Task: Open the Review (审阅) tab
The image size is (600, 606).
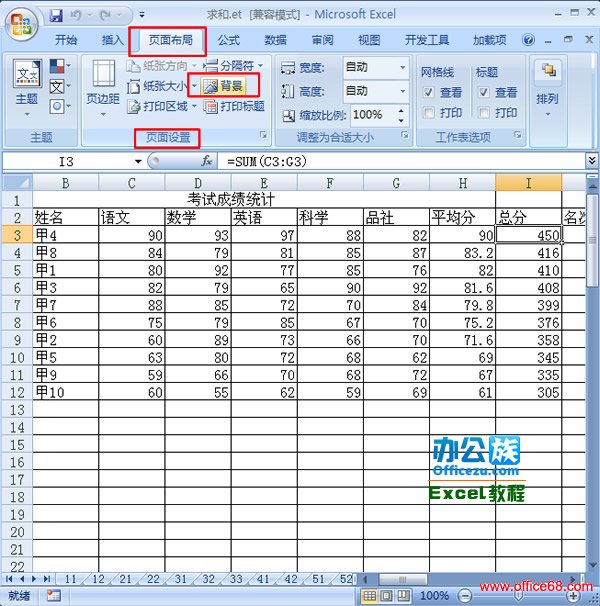Action: (x=322, y=40)
